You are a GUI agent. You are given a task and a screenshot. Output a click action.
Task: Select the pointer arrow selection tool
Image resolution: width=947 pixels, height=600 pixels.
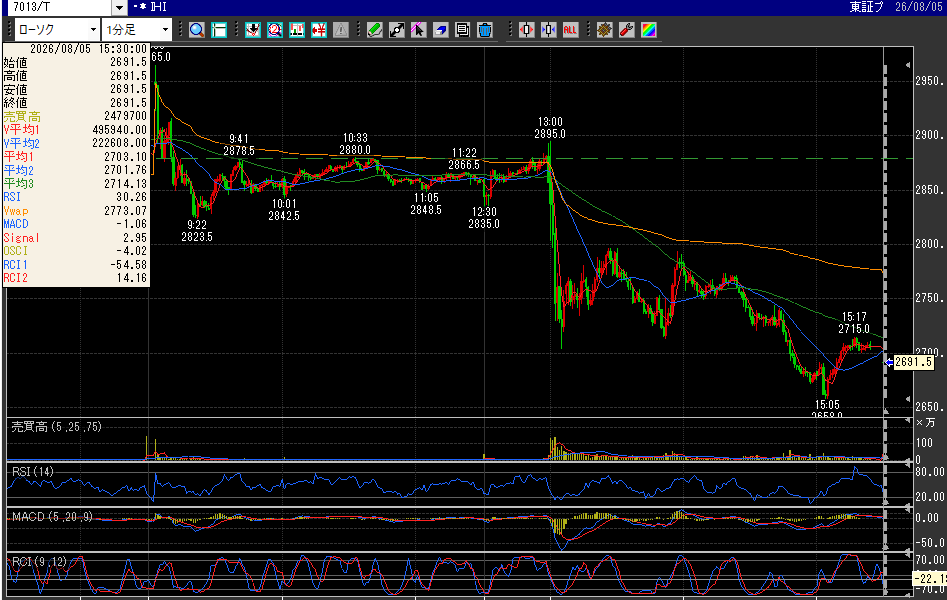pos(419,30)
